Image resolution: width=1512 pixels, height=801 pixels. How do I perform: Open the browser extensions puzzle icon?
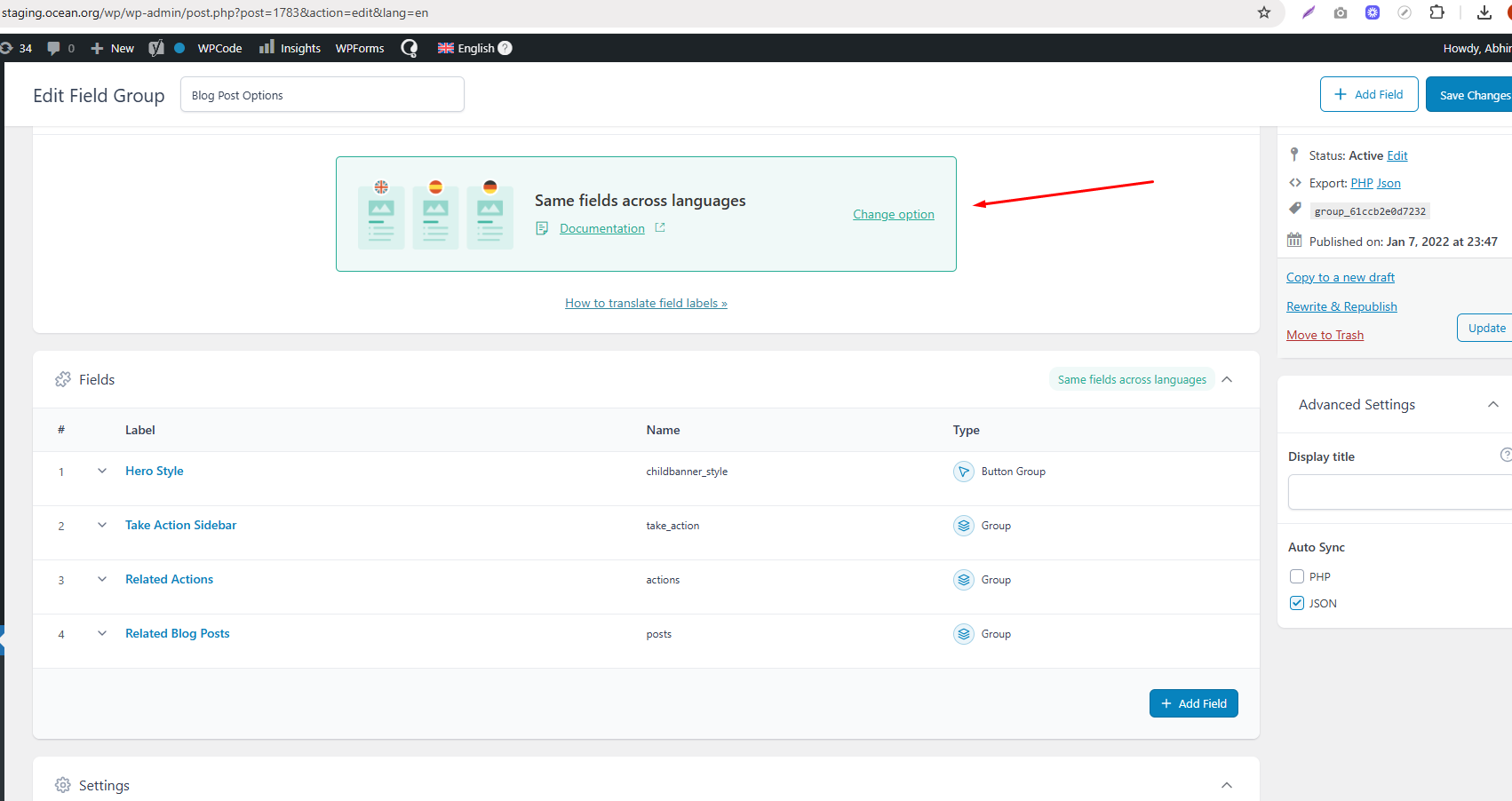(1436, 12)
